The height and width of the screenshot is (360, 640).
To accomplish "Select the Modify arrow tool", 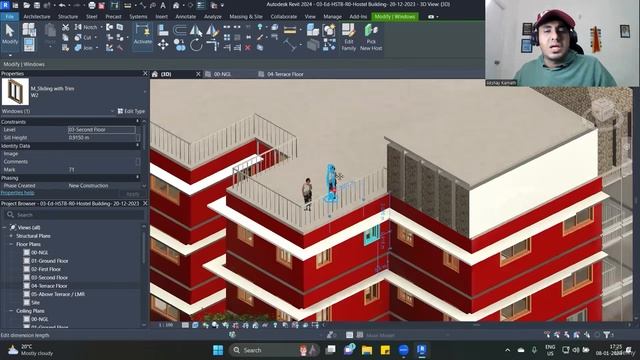I will [9, 34].
